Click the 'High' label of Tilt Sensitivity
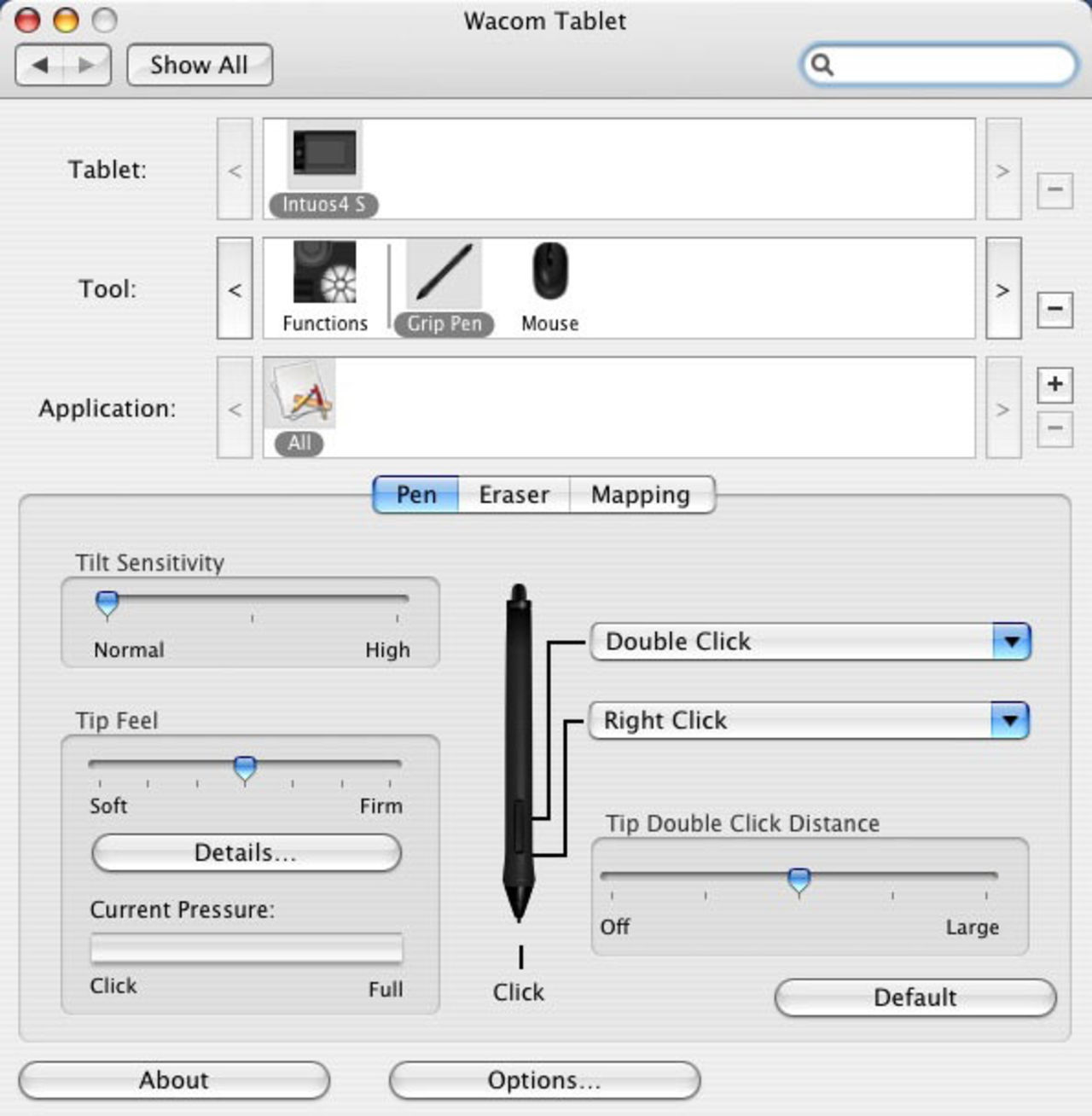 [387, 650]
